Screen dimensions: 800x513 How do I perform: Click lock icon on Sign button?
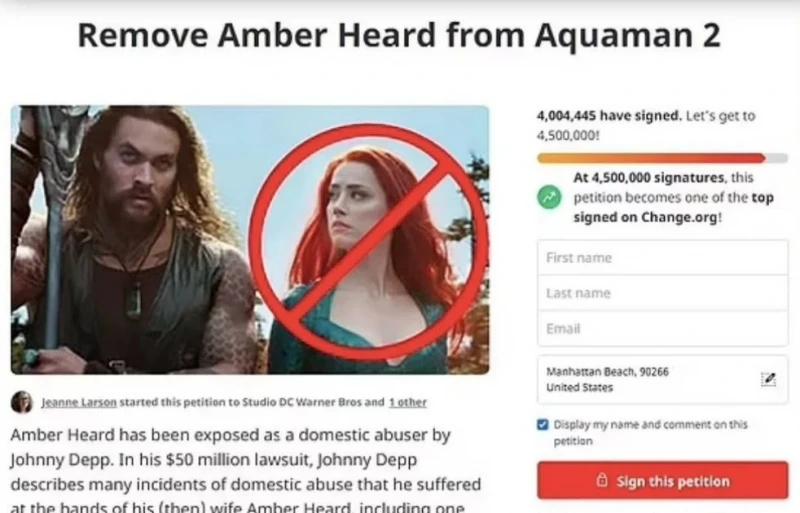pyautogui.click(x=602, y=480)
